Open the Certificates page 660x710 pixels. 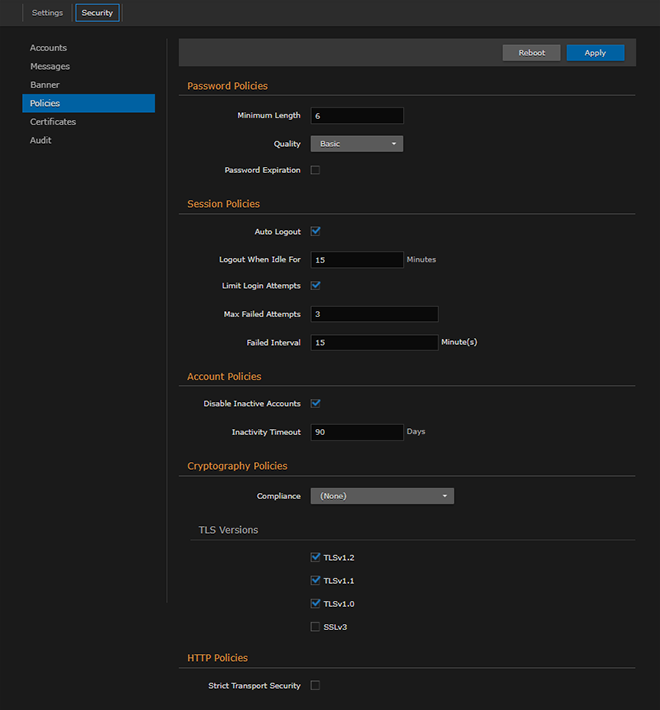(x=53, y=122)
